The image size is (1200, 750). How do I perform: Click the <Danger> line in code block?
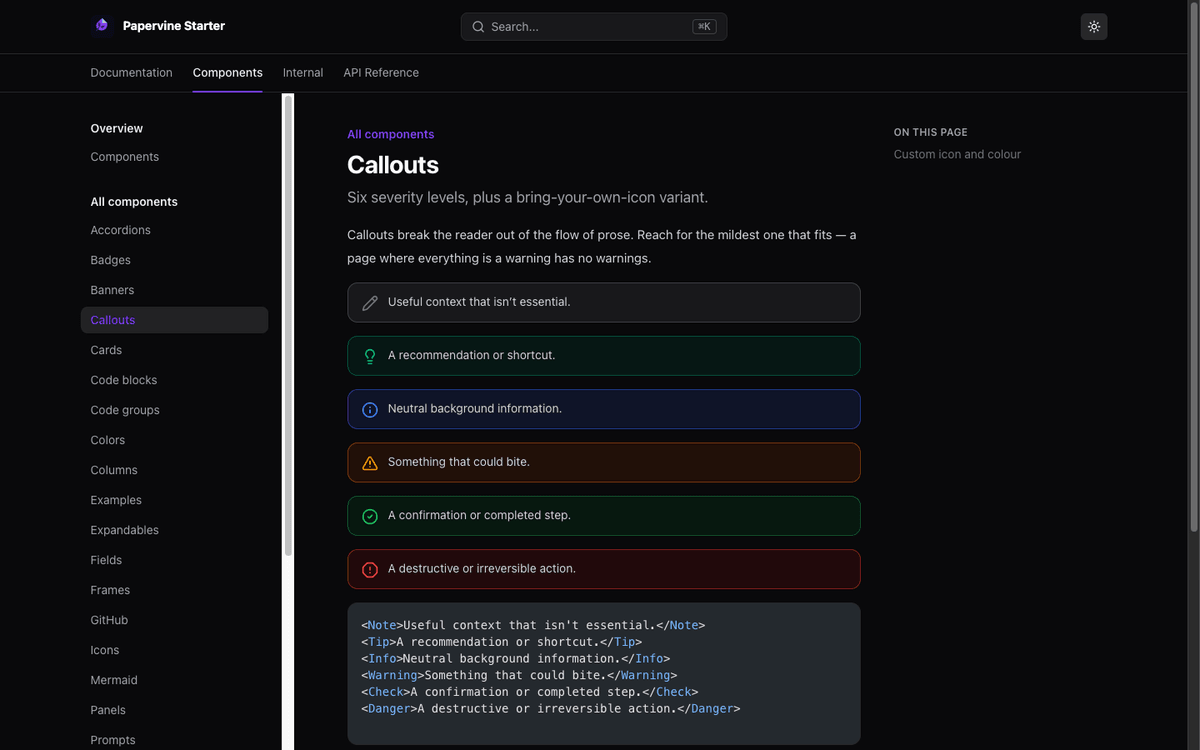pos(551,709)
